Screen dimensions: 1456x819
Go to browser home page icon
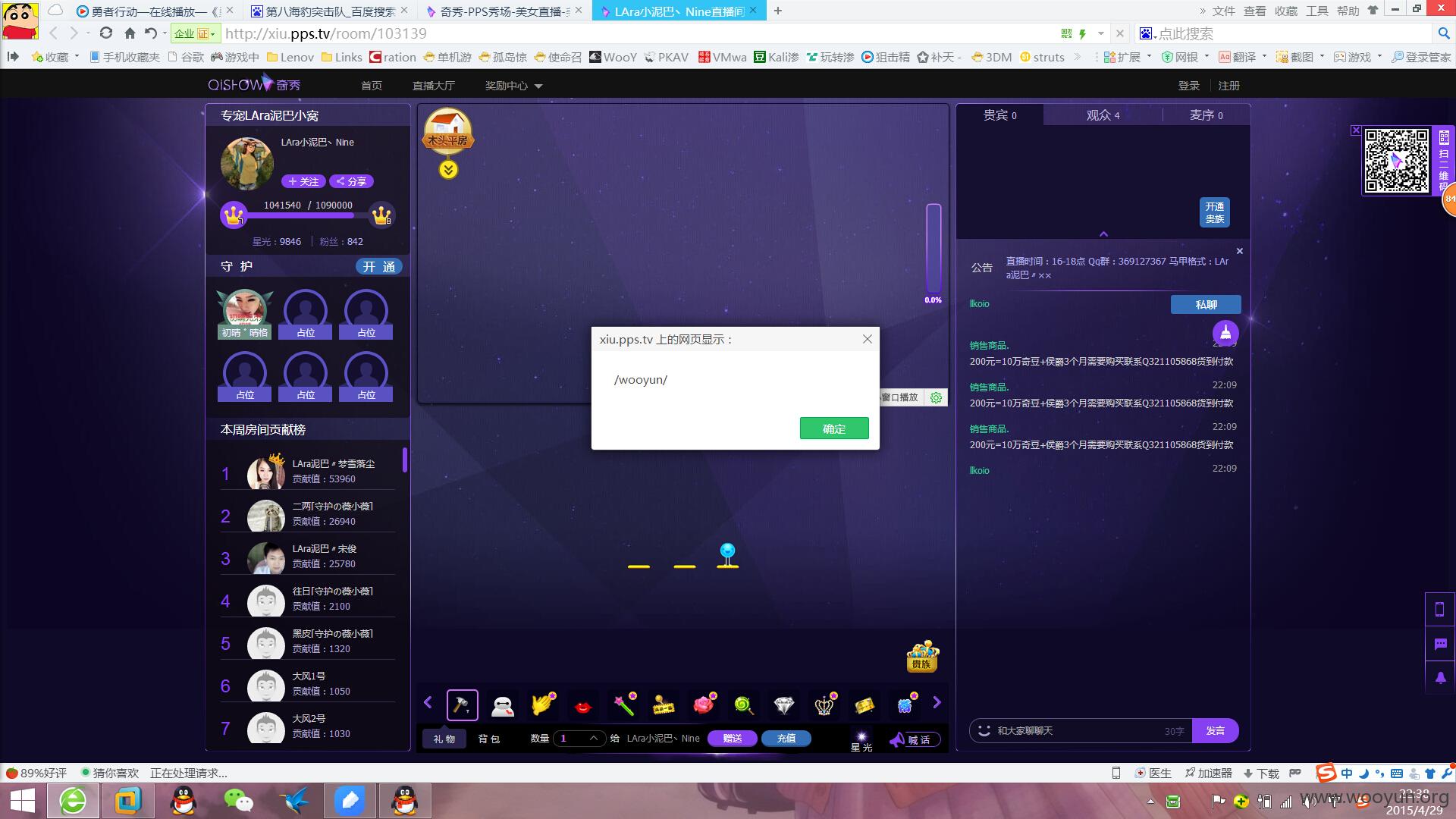click(x=130, y=33)
